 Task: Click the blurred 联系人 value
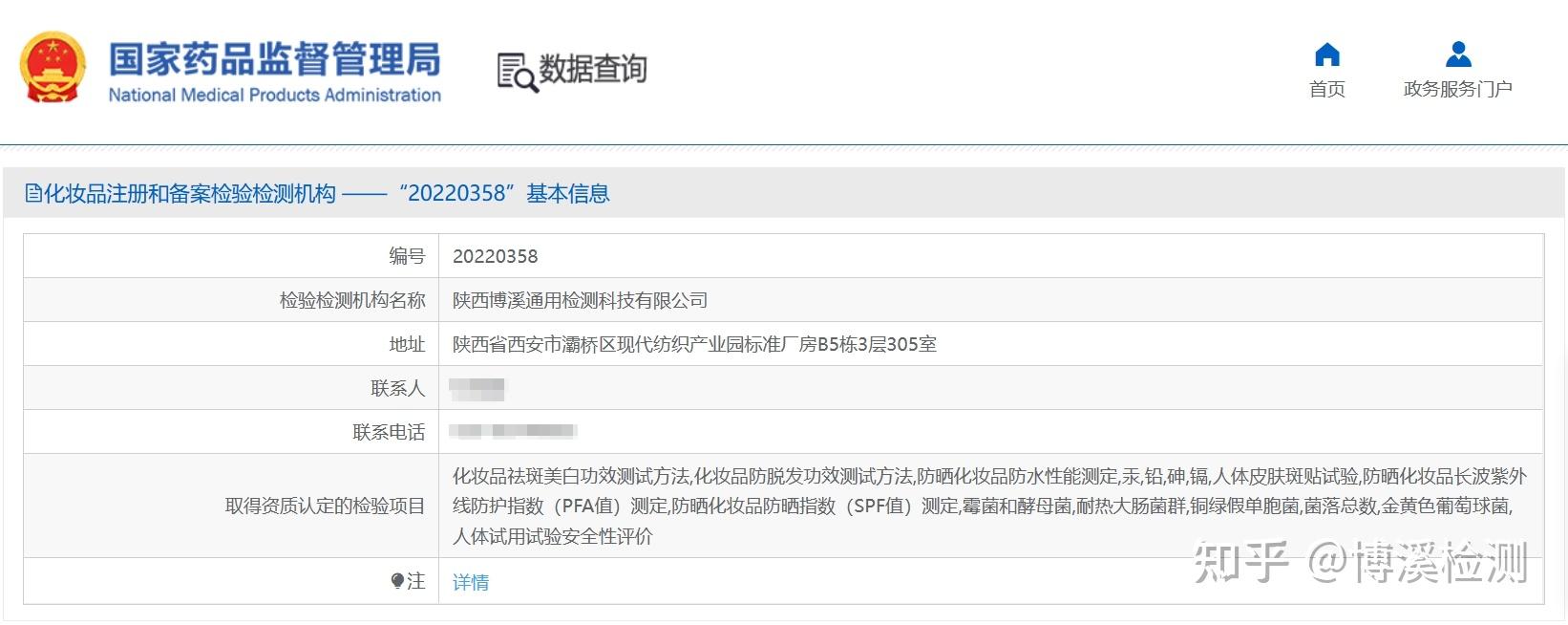click(x=477, y=389)
